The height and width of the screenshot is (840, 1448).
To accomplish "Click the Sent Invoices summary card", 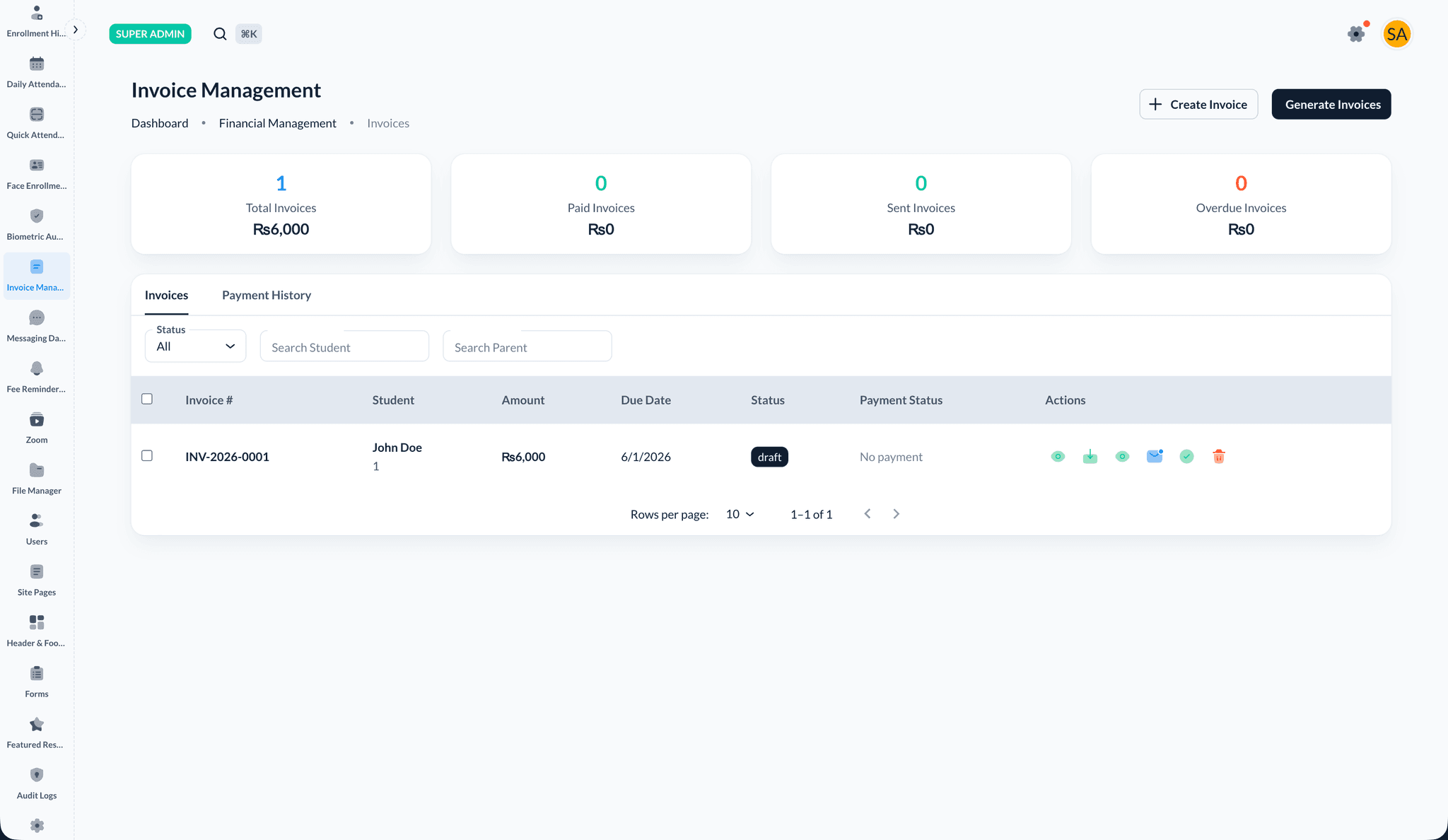I will pos(921,204).
